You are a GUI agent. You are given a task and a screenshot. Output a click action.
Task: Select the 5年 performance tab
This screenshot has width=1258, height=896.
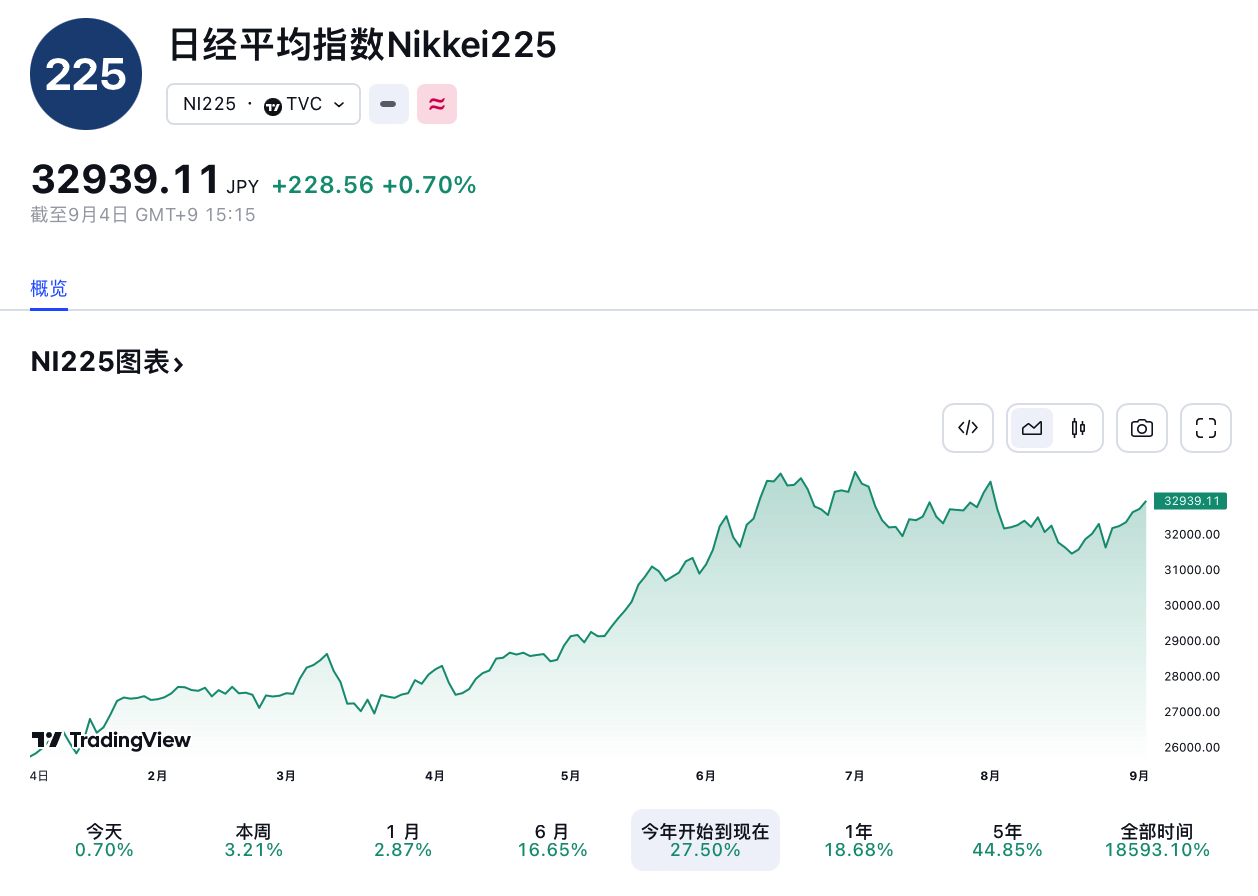[1007, 840]
